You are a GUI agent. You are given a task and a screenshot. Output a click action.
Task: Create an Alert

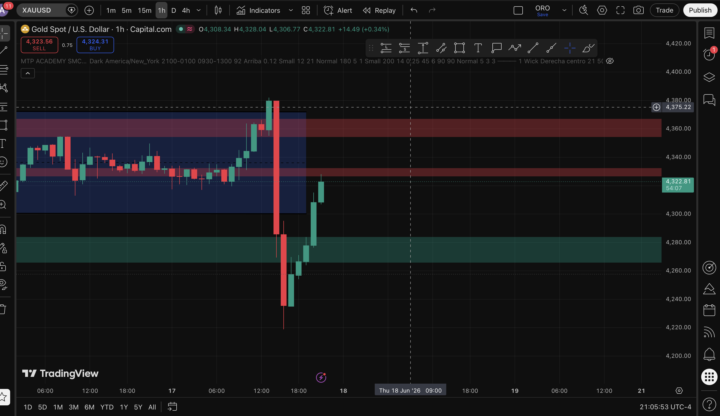[x=338, y=10]
